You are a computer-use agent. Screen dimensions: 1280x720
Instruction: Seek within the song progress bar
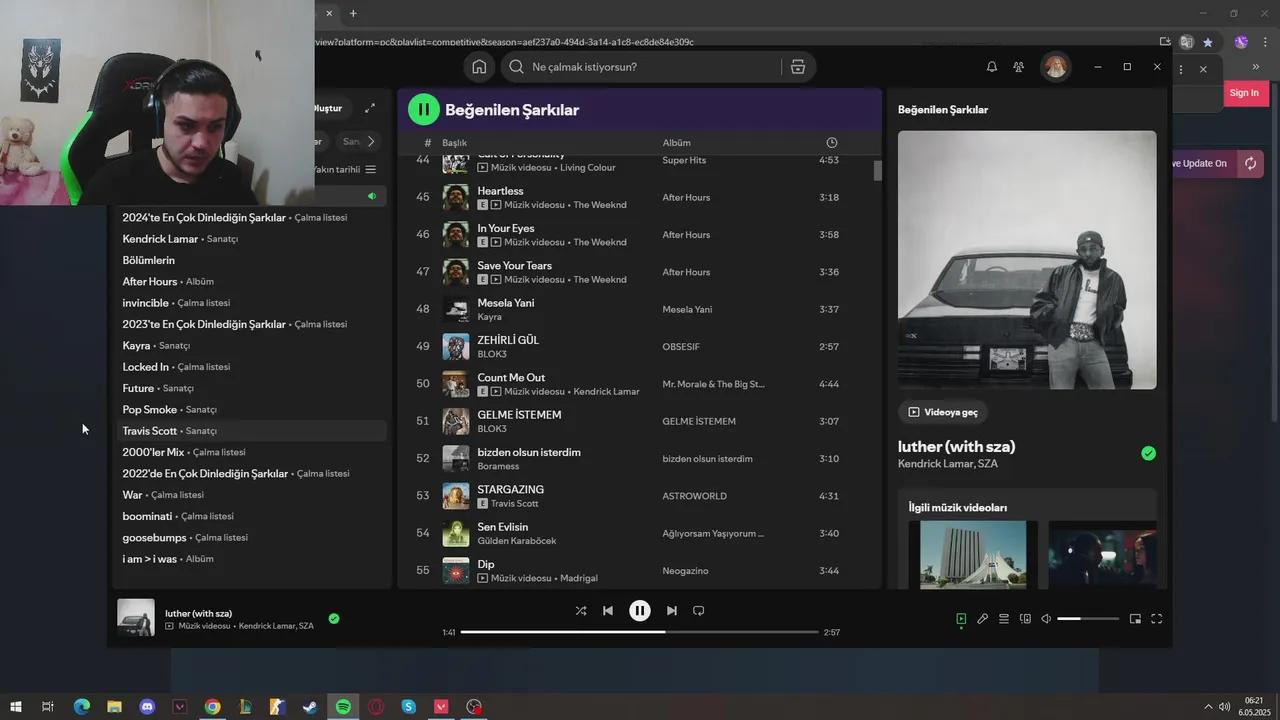click(640, 632)
